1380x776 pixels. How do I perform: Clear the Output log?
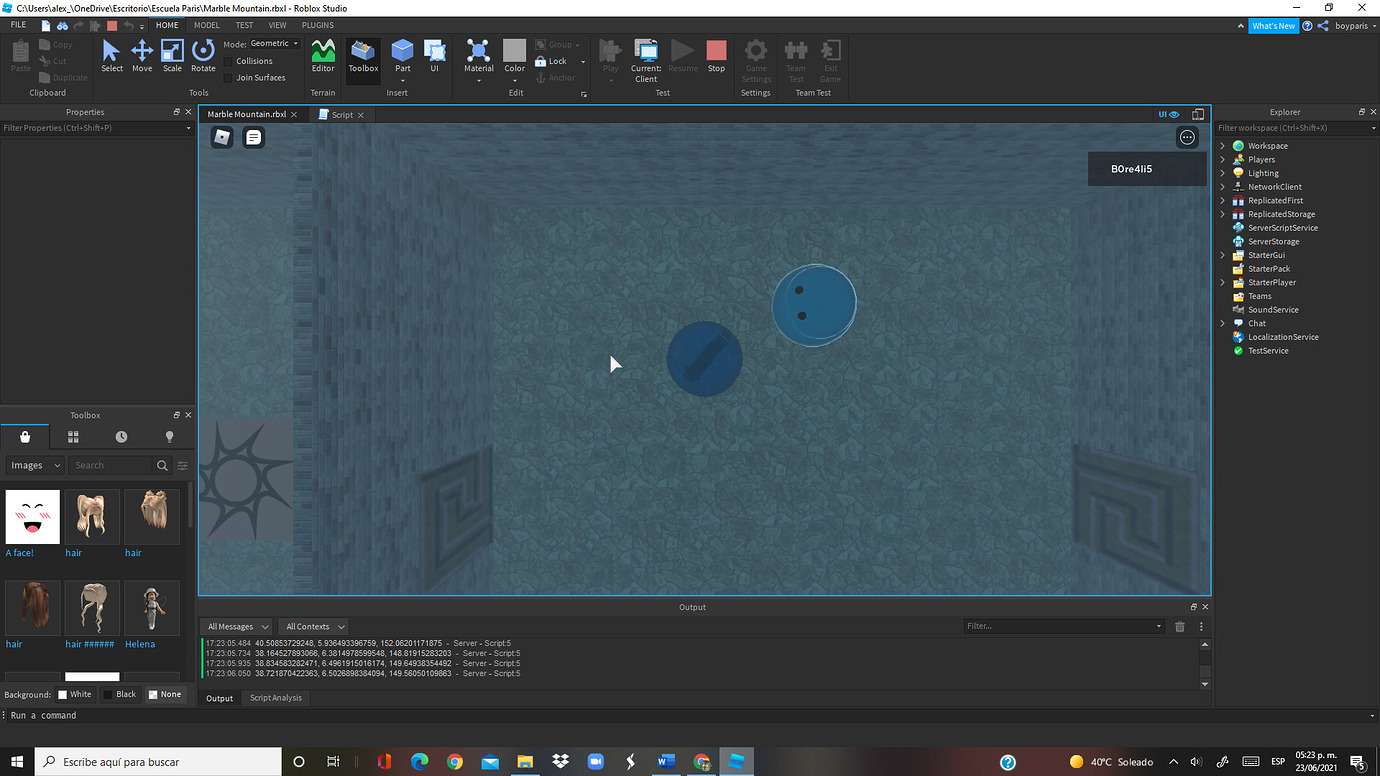tap(1180, 626)
